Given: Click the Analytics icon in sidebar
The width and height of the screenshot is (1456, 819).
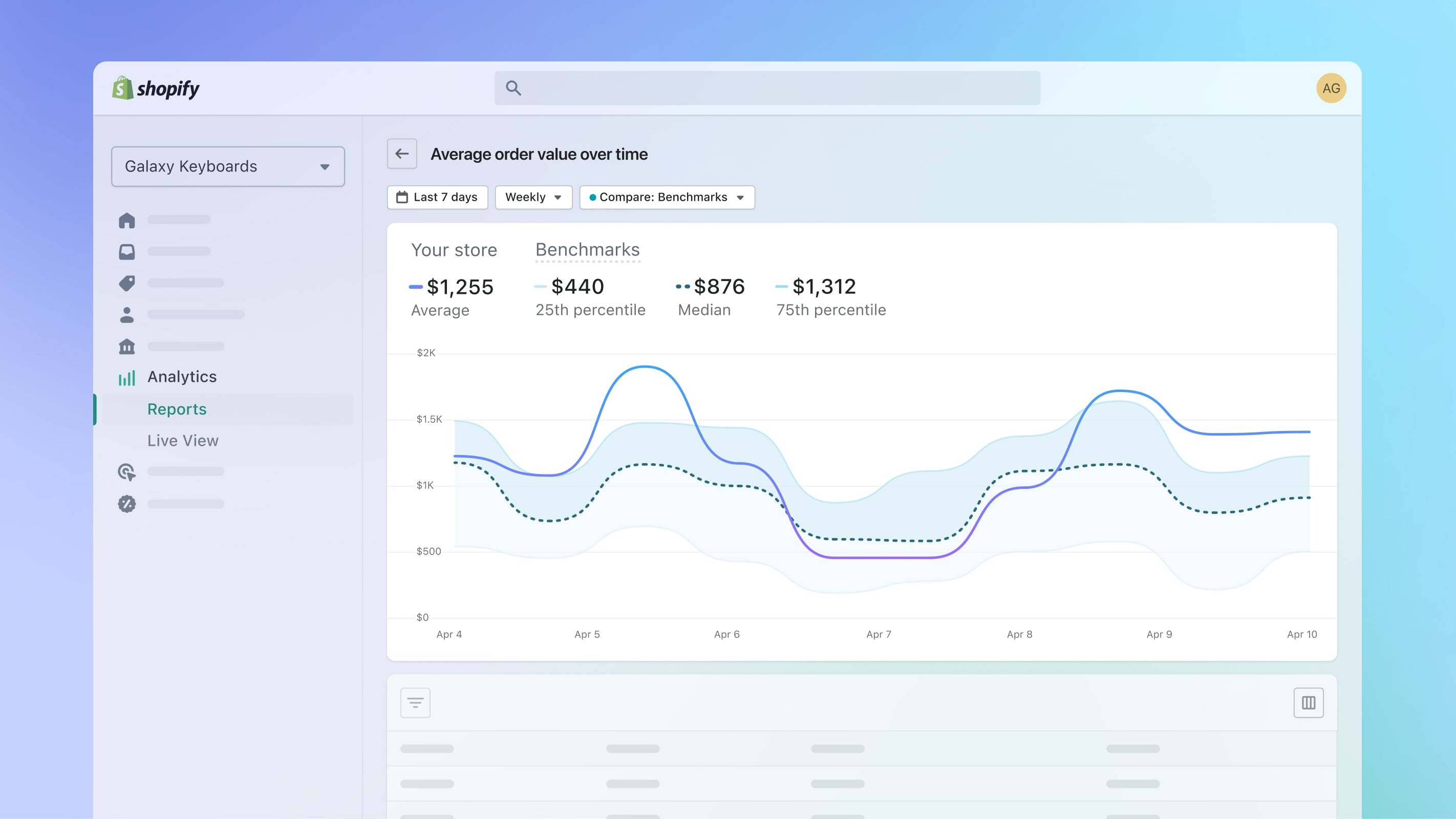Looking at the screenshot, I should click(x=126, y=377).
